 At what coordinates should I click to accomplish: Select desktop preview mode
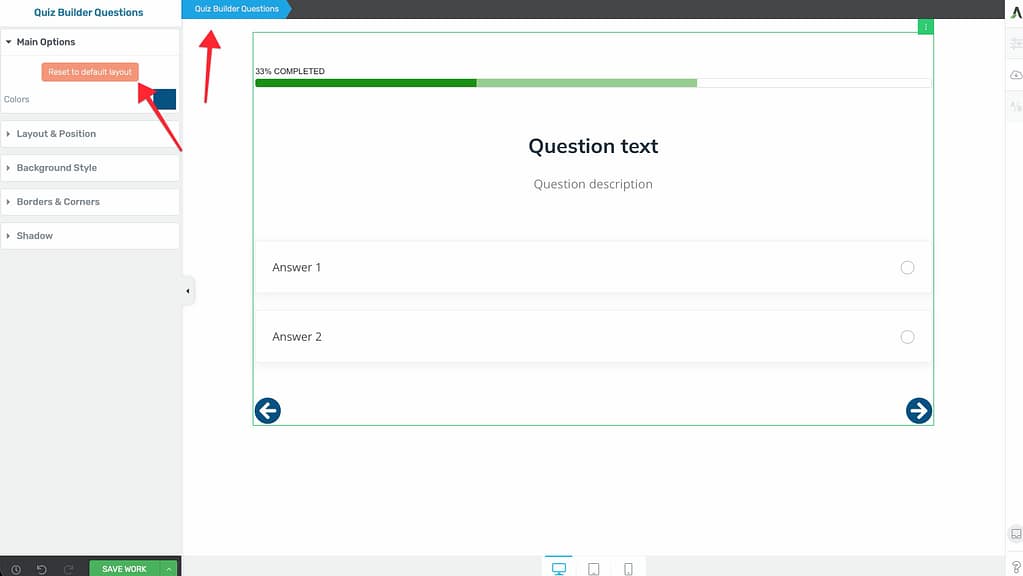[x=558, y=569]
